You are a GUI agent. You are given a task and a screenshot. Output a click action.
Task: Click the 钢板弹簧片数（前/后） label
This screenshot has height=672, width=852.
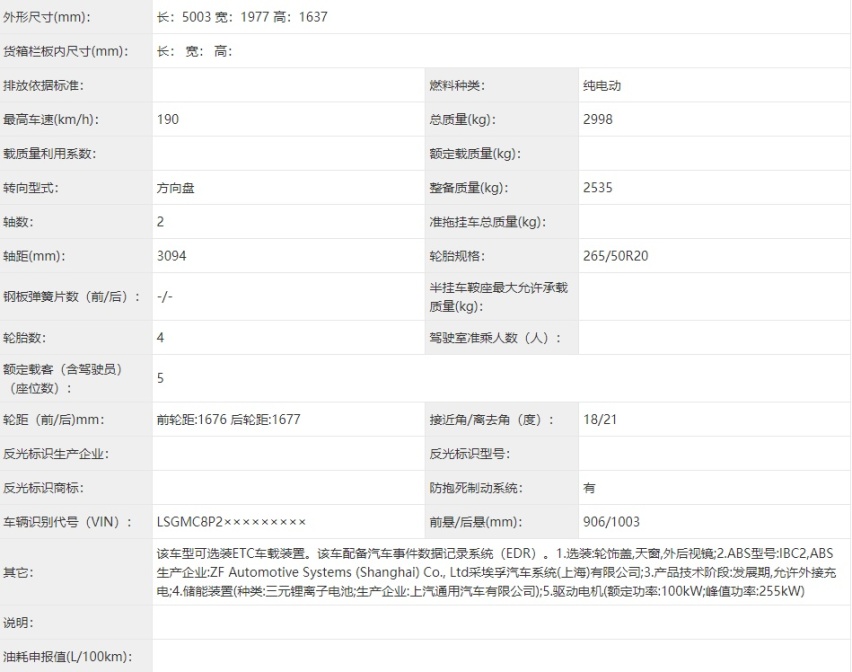click(71, 297)
